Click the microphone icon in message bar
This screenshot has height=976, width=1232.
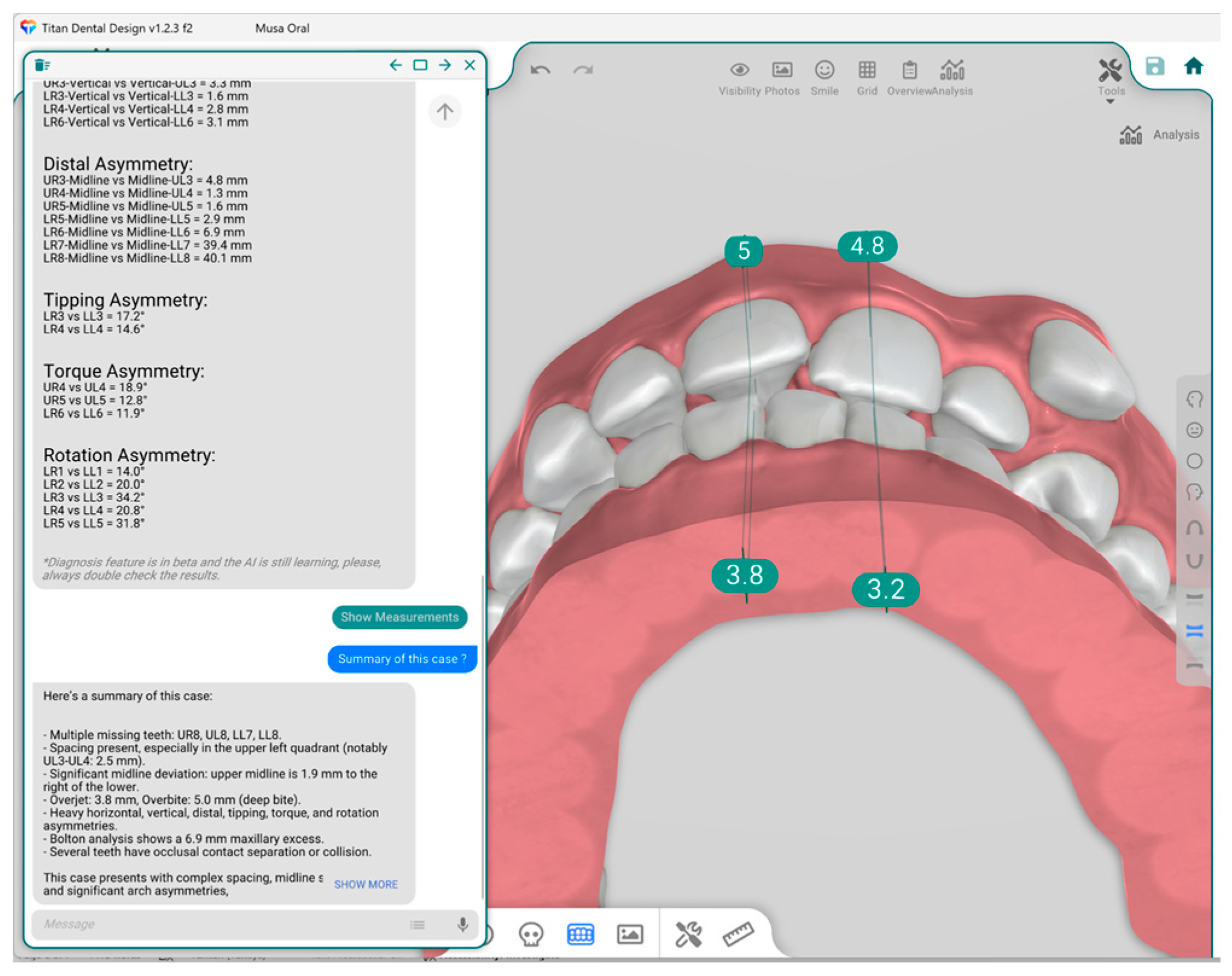(462, 924)
